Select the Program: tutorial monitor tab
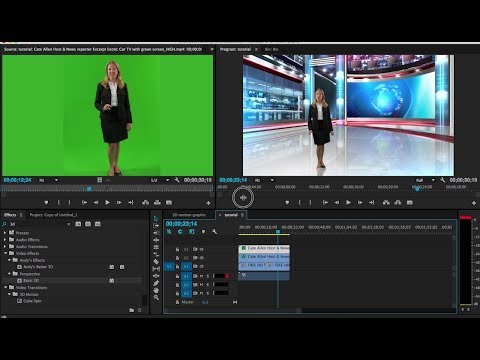 coord(235,49)
